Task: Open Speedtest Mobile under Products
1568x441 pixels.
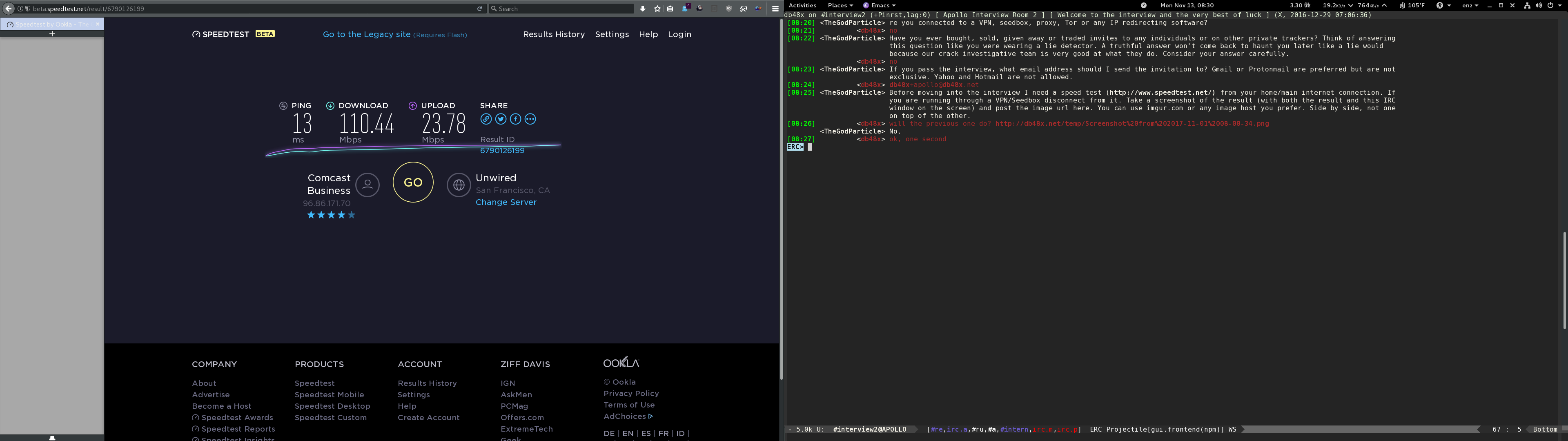Action: coord(329,395)
